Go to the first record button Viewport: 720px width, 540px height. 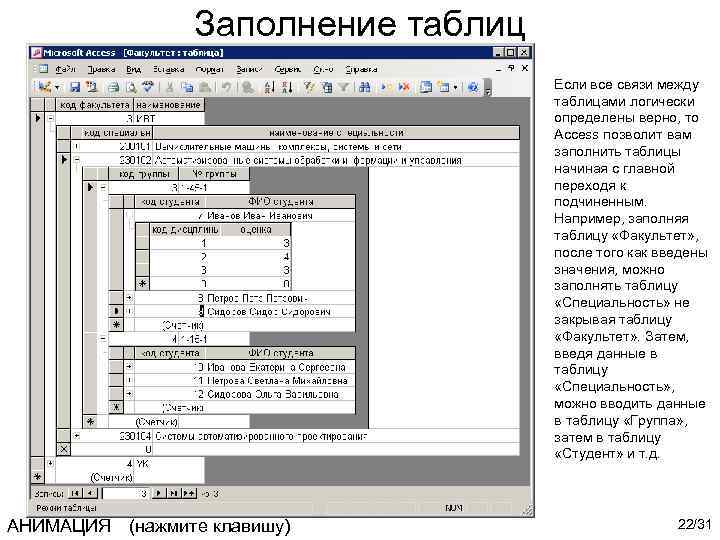point(75,494)
